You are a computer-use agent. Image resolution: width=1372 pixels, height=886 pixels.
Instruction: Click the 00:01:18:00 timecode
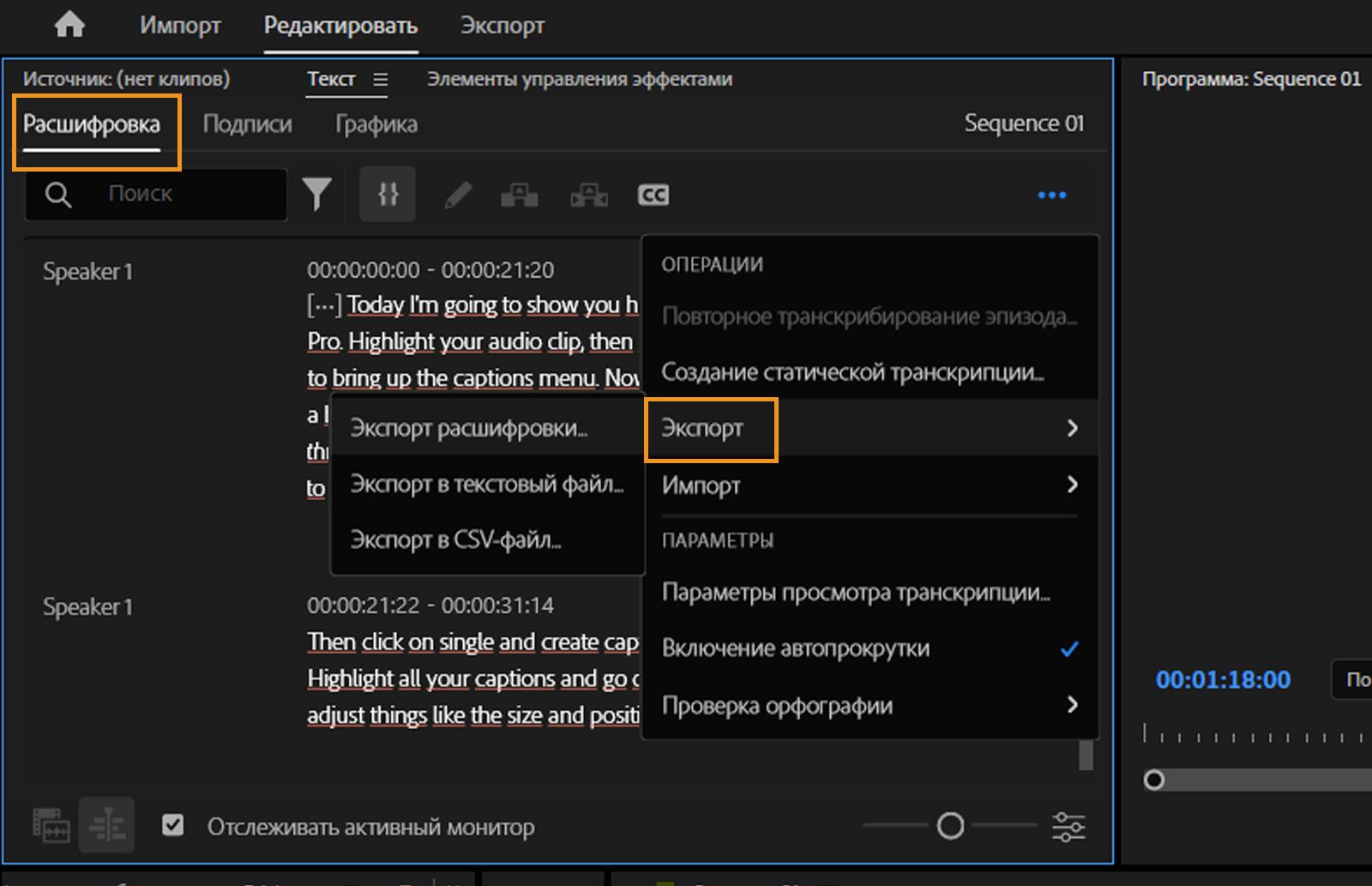click(1223, 680)
